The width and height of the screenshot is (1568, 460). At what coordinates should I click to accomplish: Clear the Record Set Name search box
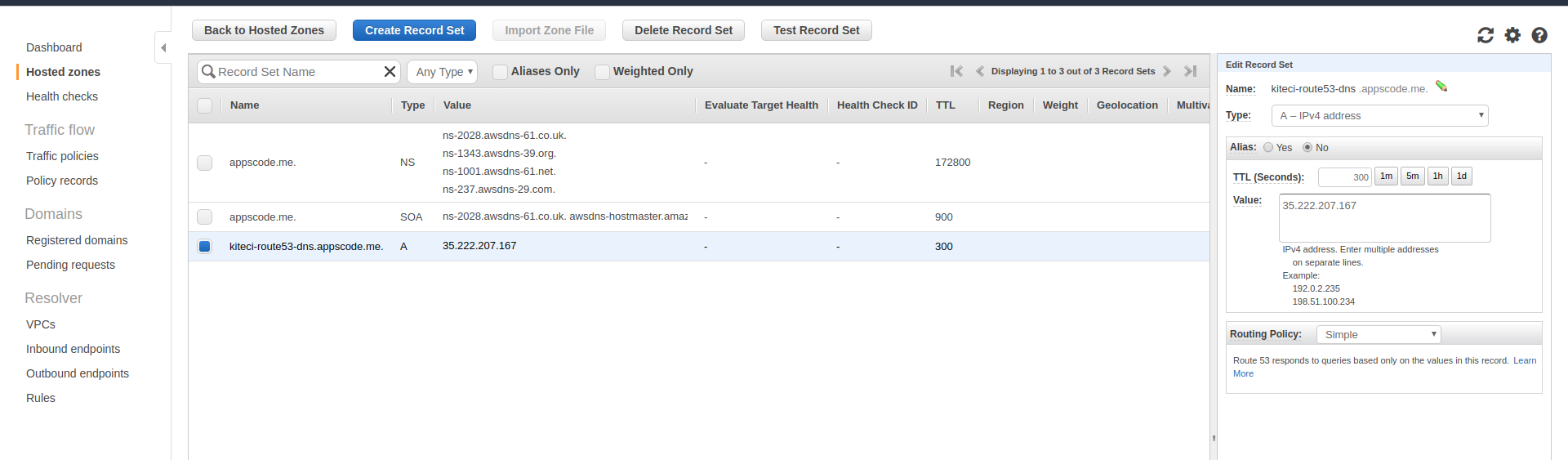point(390,72)
